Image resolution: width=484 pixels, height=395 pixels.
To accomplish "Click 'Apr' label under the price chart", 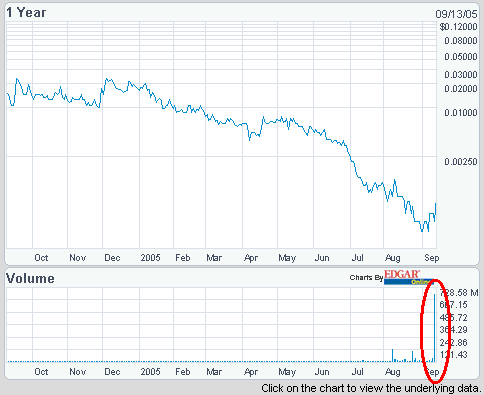I will pos(251,258).
